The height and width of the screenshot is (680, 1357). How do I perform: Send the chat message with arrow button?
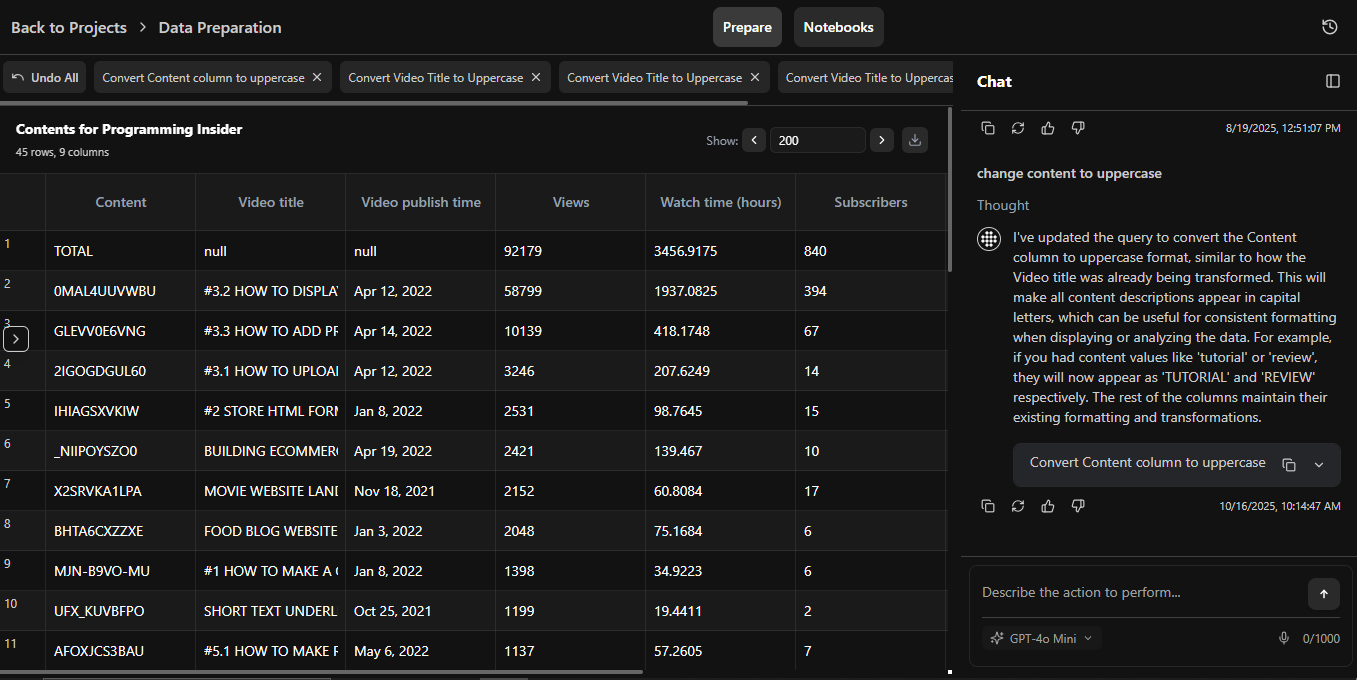click(x=1323, y=594)
